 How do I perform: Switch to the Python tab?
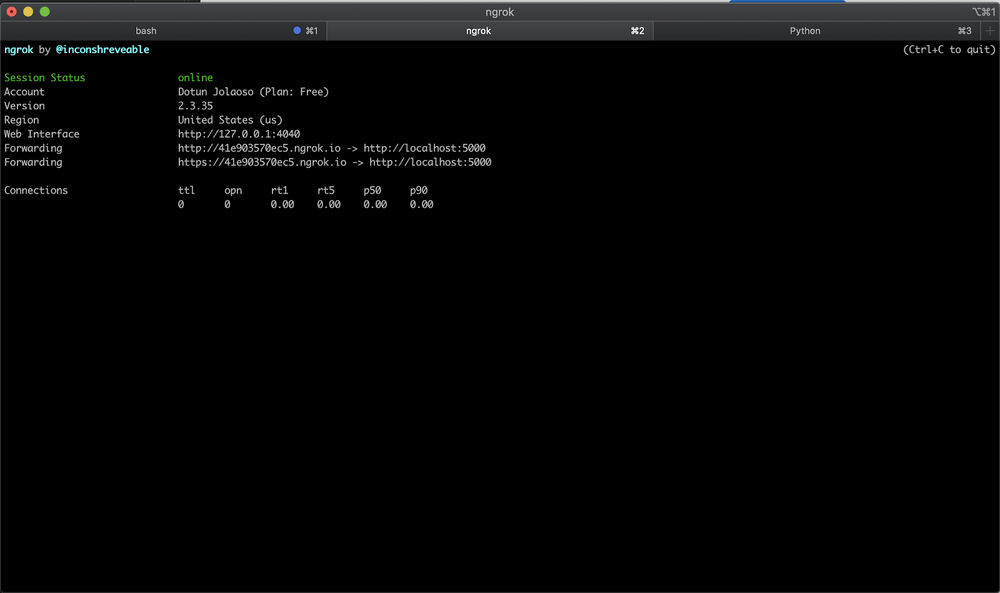coord(804,31)
